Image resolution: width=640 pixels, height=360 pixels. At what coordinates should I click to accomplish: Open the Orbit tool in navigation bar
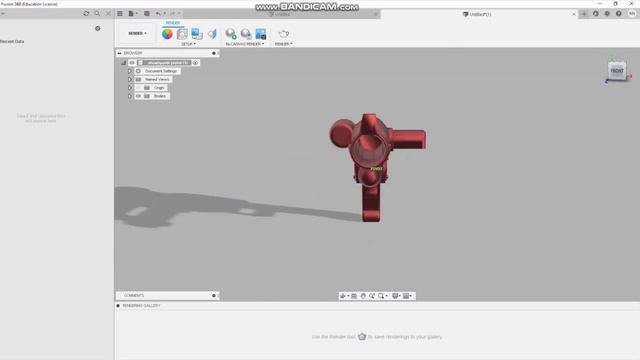tap(343, 296)
